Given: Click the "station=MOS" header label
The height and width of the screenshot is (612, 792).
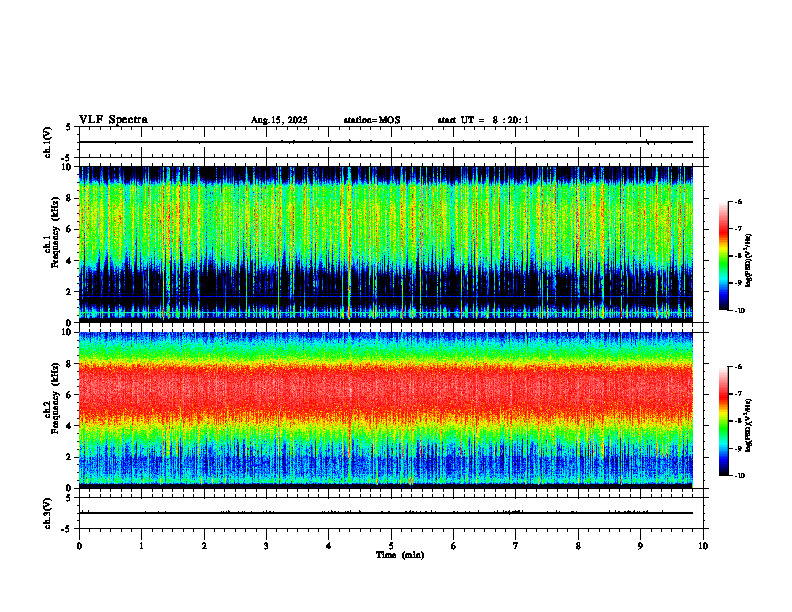Looking at the screenshot, I should 372,120.
